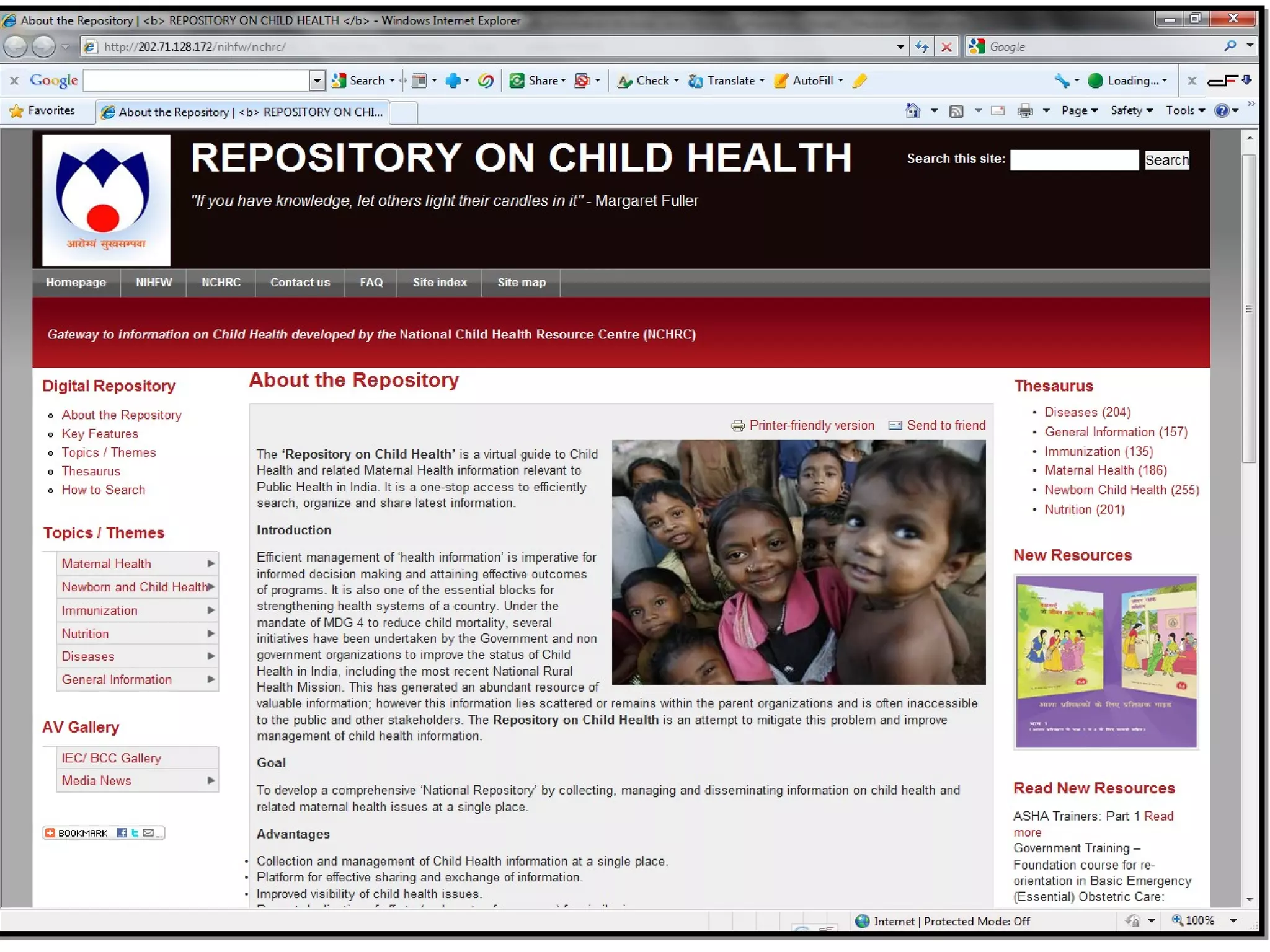Screen dimensions: 1270x952
Task: Click the Refresh page icon
Action: point(922,46)
